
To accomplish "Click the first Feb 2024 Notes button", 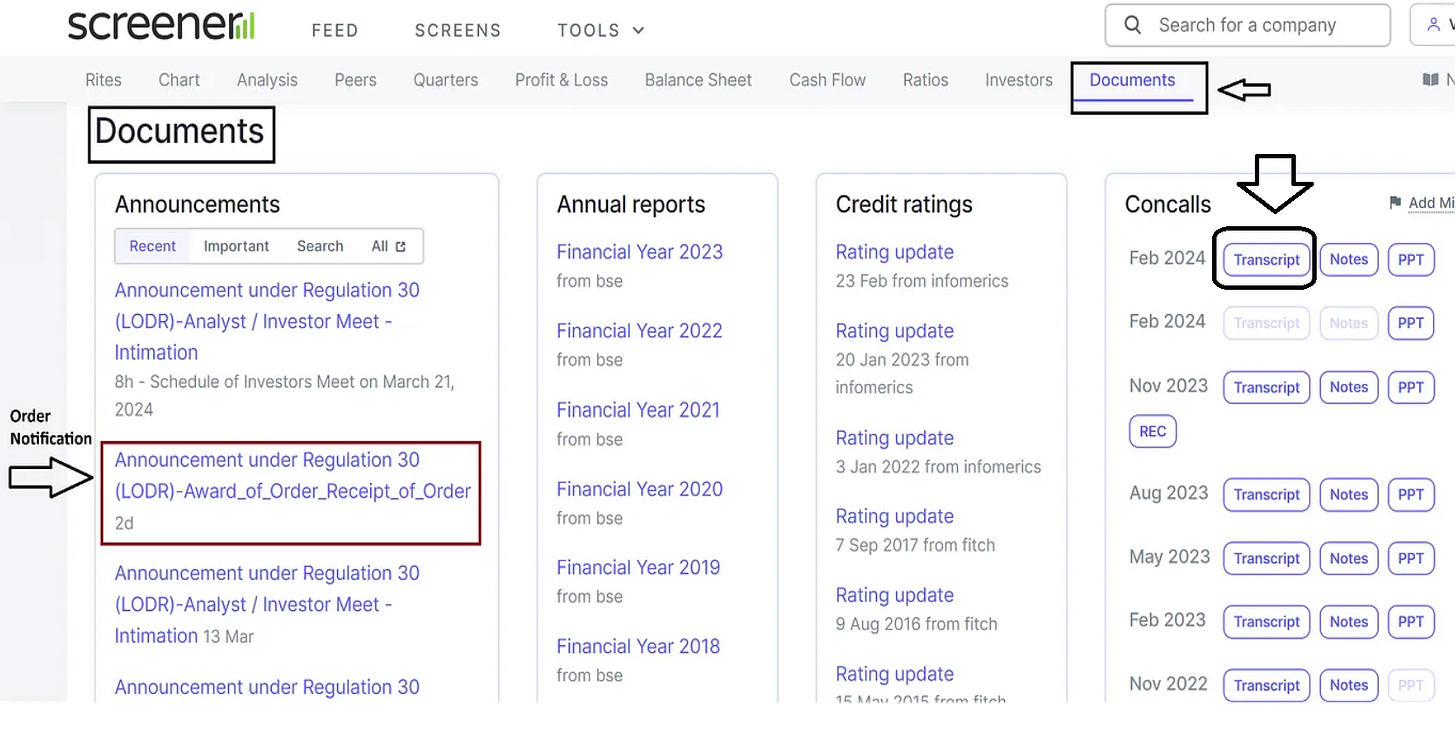I will click(1348, 259).
